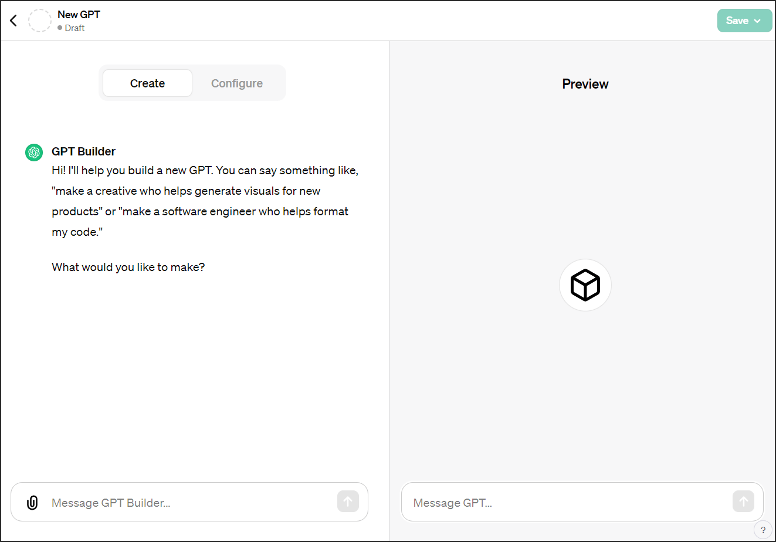Click the 'What would you like to make?' text
776x542 pixels.
point(128,267)
